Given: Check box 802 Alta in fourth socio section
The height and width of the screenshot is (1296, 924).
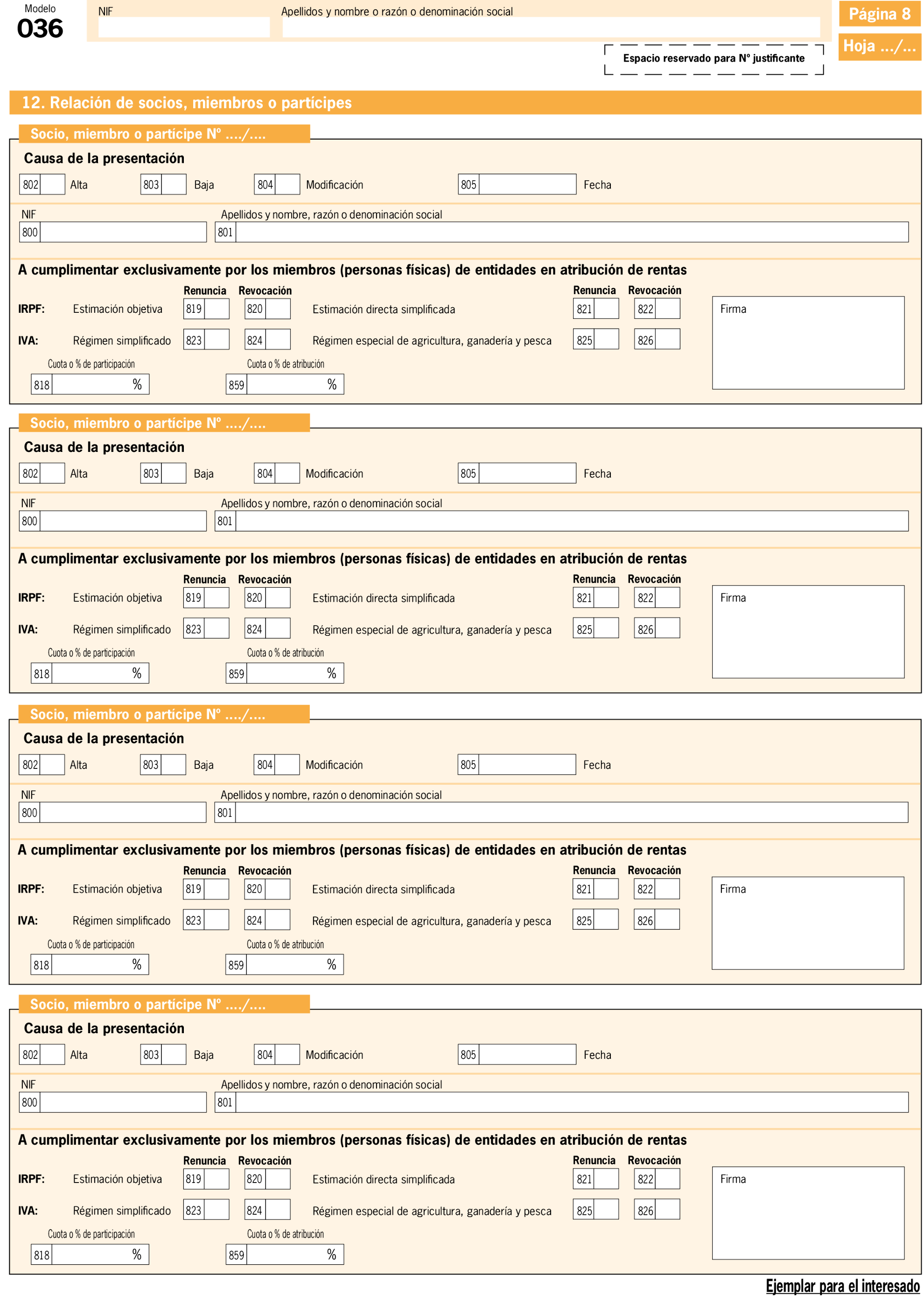Looking at the screenshot, I should [x=52, y=1055].
